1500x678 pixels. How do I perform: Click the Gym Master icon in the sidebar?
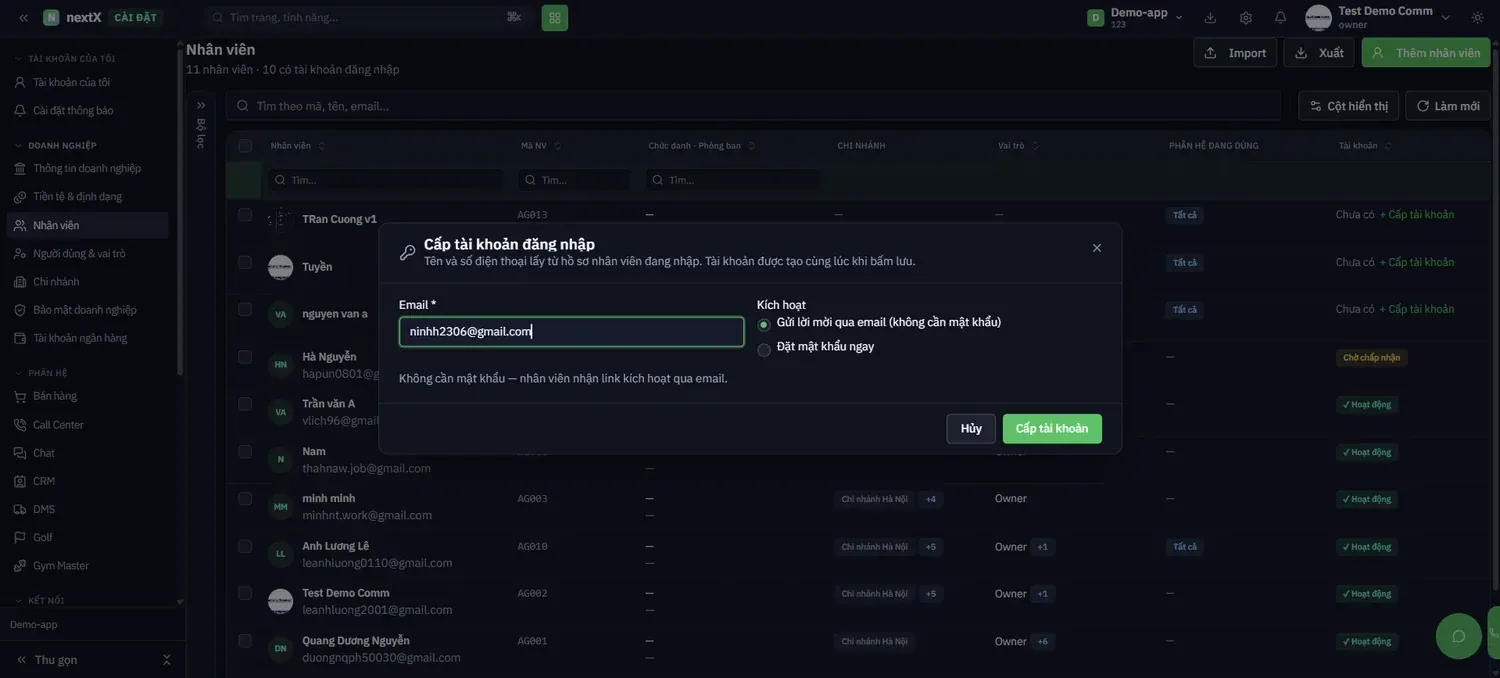tap(20, 566)
